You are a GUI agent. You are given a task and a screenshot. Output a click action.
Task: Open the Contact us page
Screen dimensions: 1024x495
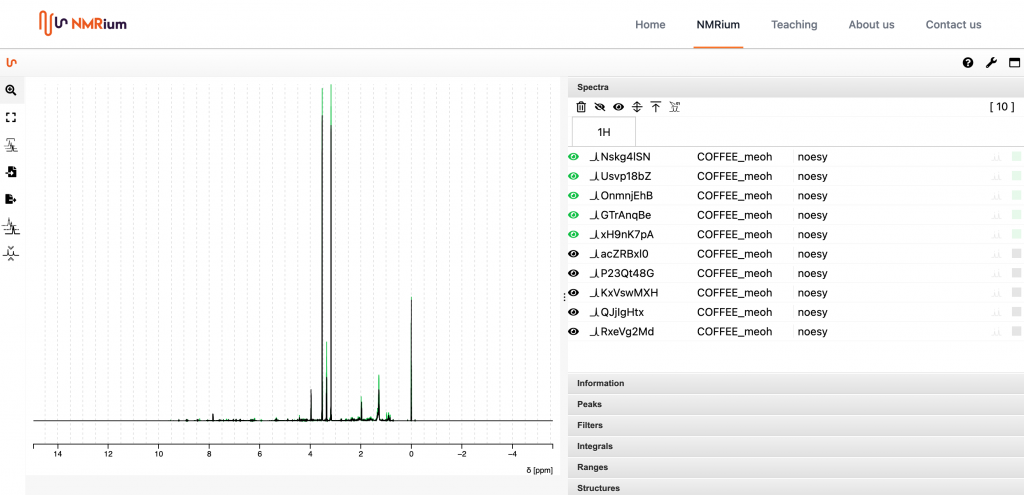click(953, 25)
